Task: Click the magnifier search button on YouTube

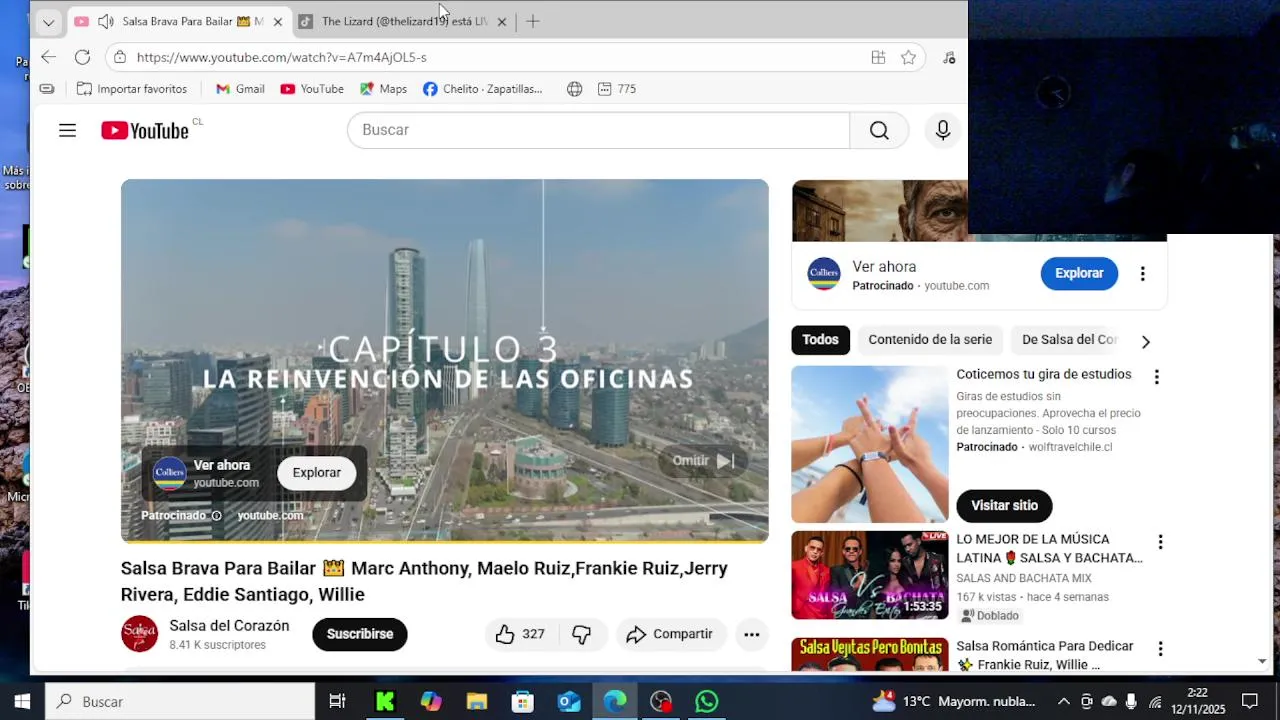Action: click(x=879, y=130)
